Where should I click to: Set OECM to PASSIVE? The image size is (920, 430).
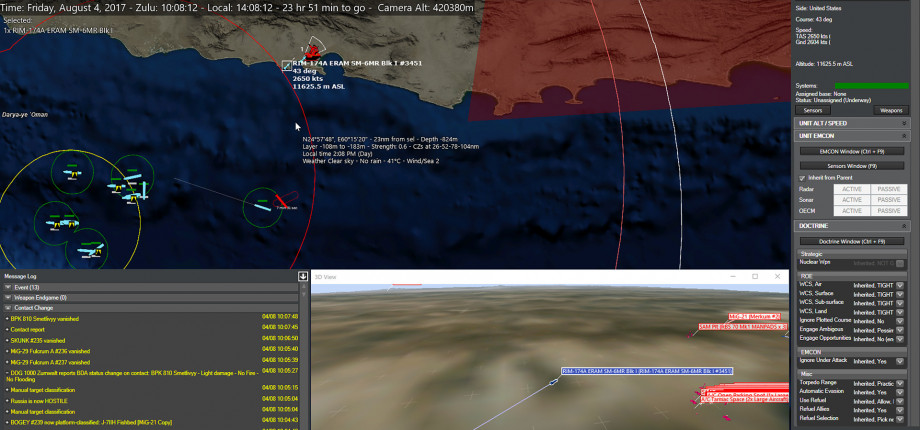[888, 211]
